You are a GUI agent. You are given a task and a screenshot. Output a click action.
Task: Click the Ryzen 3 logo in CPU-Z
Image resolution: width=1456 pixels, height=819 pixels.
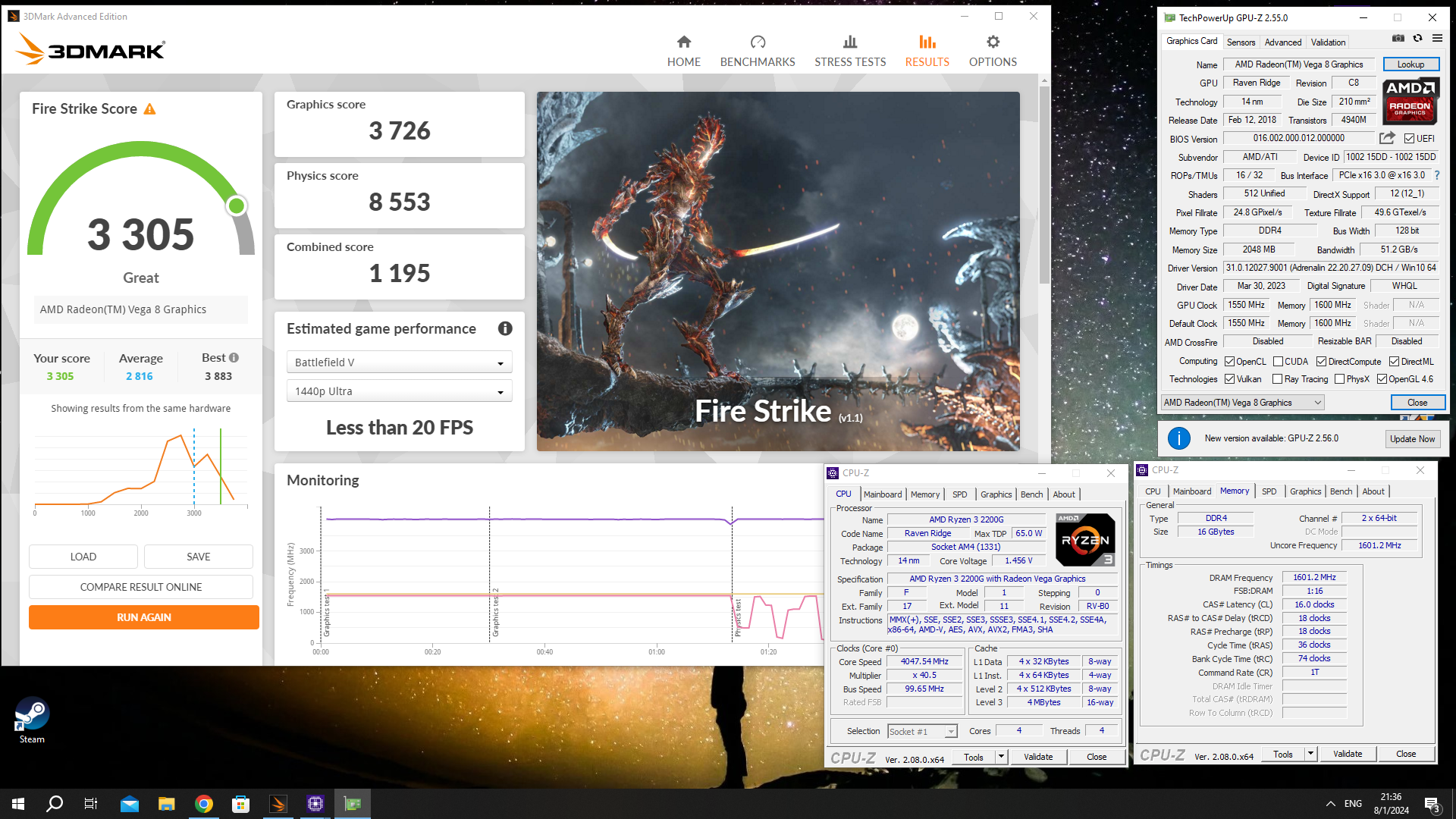click(x=1085, y=539)
